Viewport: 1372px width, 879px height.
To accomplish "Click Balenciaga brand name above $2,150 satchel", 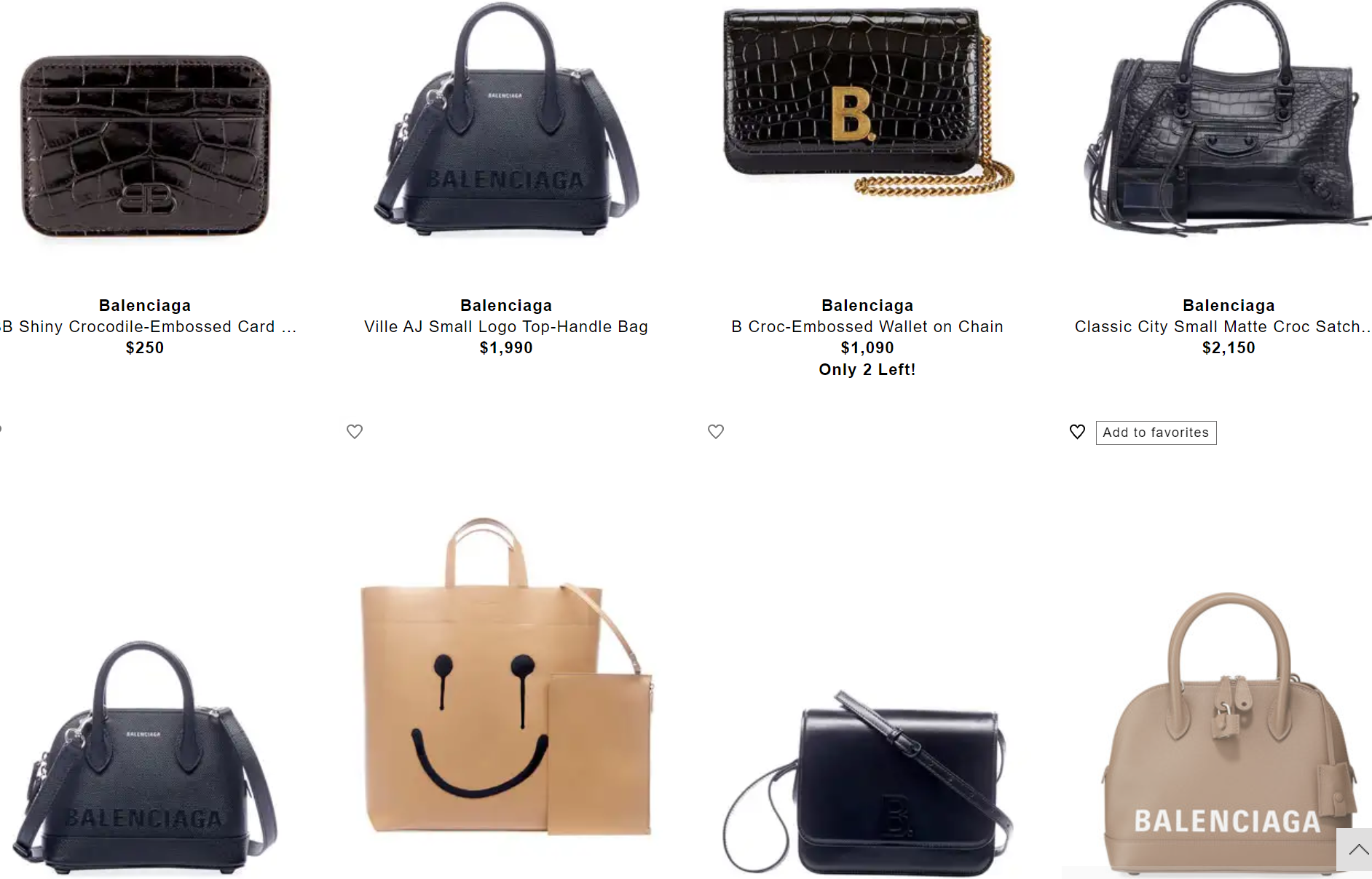I will [1229, 305].
